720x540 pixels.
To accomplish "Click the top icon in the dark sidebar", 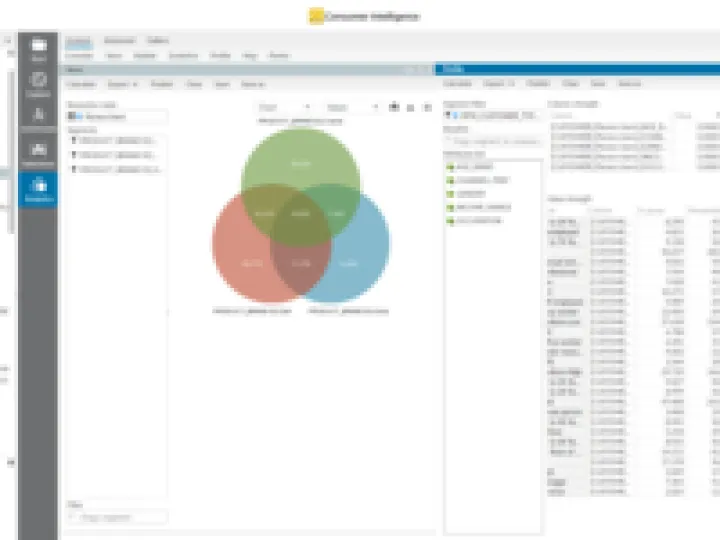I will pos(38,49).
